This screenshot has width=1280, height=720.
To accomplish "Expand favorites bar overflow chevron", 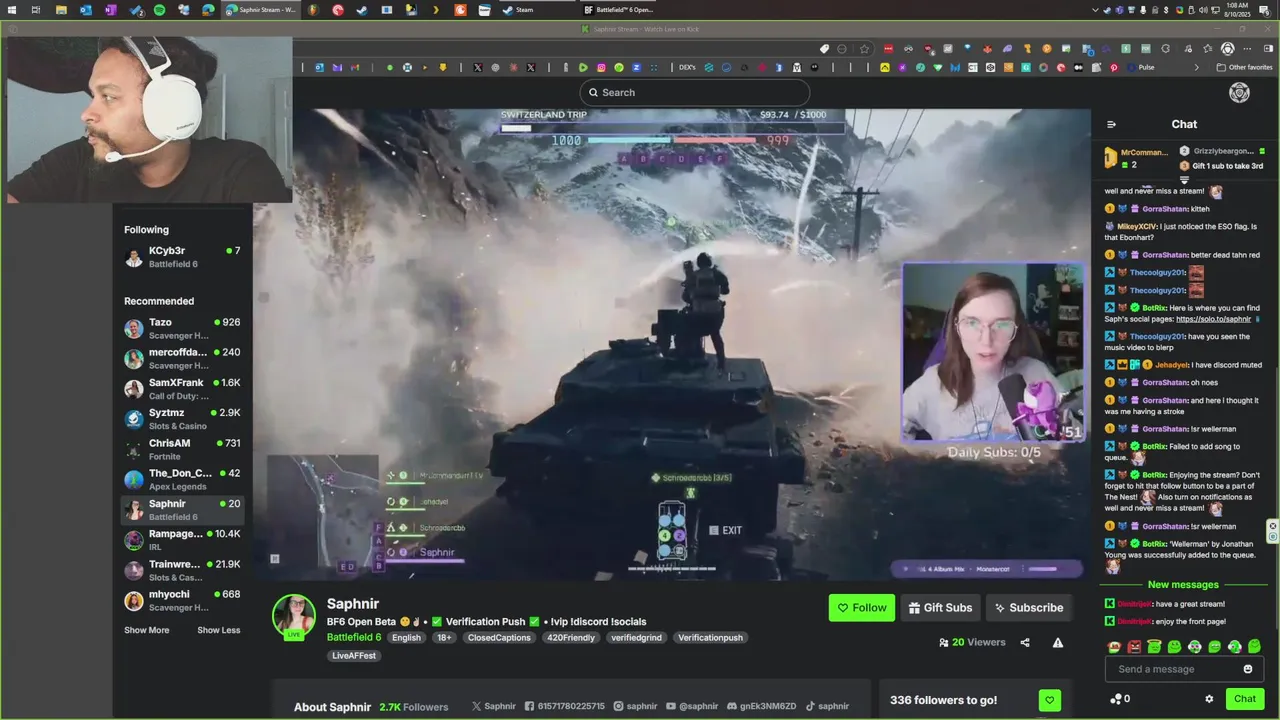I will coord(1196,67).
